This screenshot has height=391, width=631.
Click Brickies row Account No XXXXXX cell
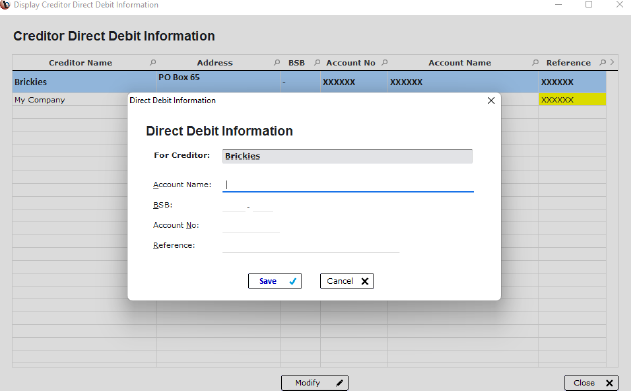point(354,82)
